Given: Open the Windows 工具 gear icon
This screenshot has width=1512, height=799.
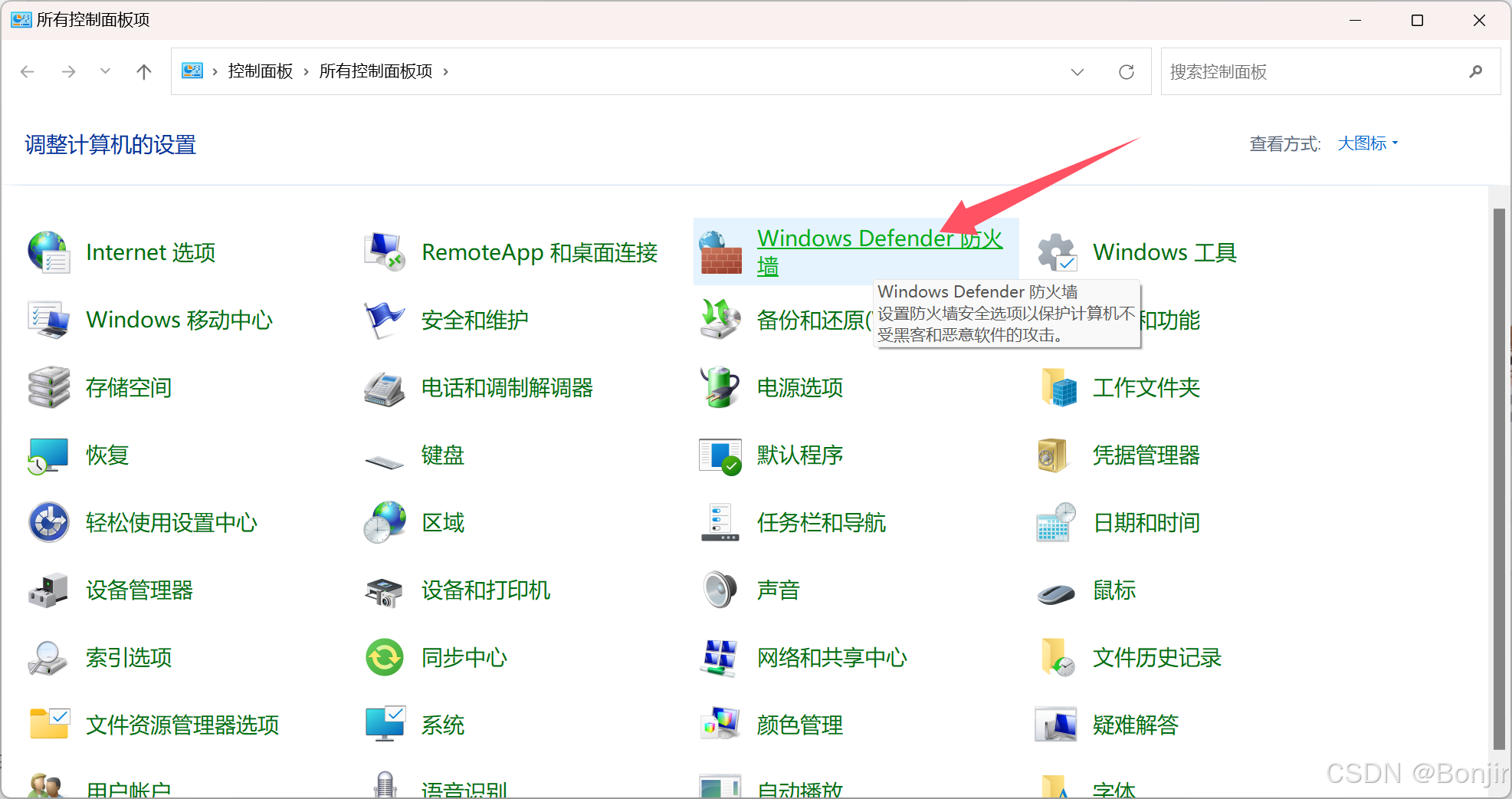Looking at the screenshot, I should [x=1057, y=252].
